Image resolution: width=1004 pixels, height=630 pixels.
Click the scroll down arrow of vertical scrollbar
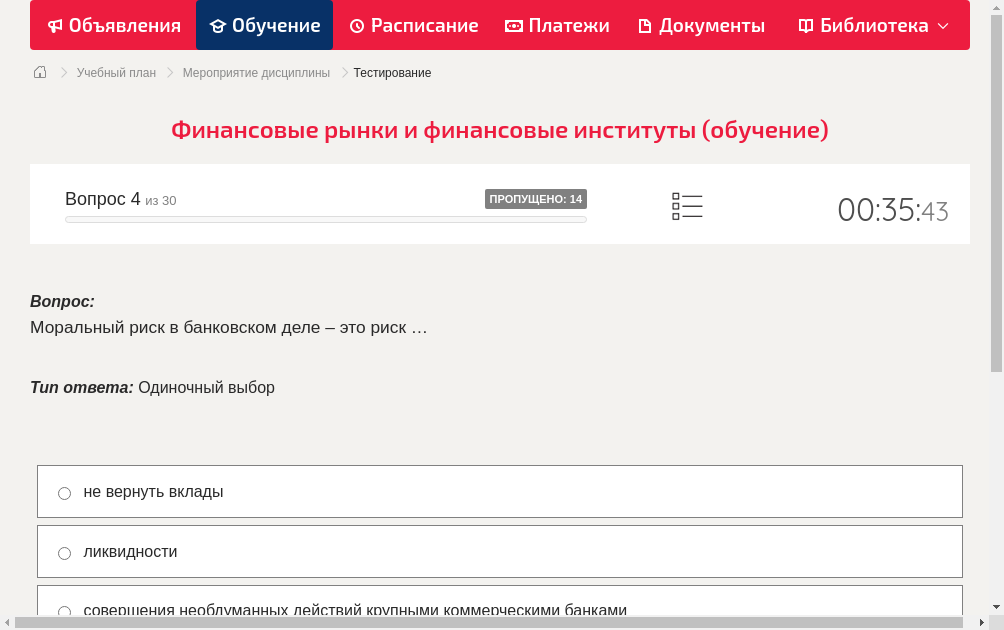(996, 607)
